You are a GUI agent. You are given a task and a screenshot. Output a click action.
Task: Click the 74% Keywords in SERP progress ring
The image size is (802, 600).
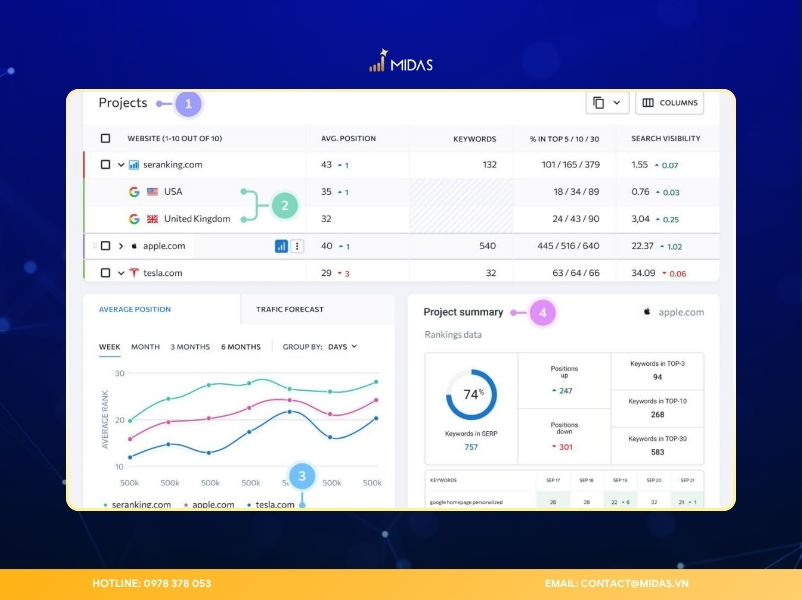click(x=471, y=394)
